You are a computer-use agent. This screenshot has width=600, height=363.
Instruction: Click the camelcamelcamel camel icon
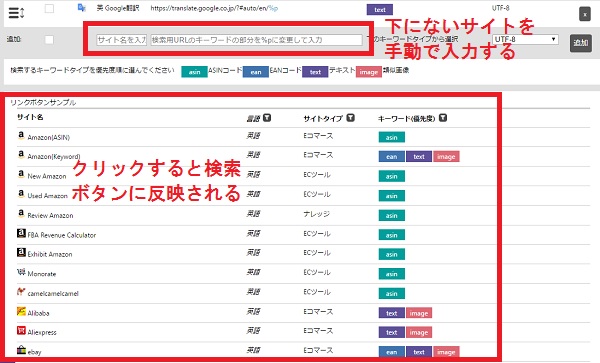click(x=21, y=291)
